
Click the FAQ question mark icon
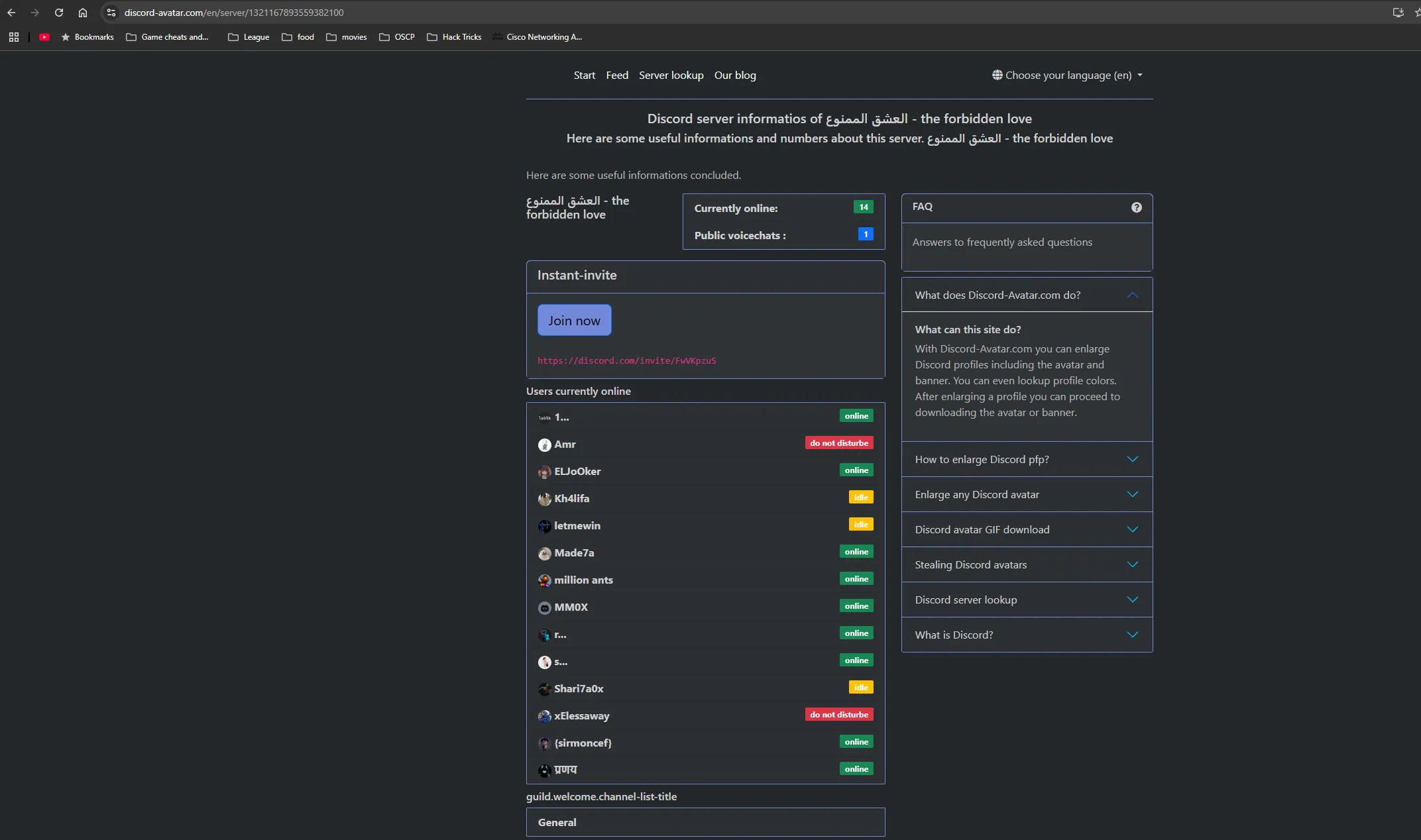click(1136, 207)
